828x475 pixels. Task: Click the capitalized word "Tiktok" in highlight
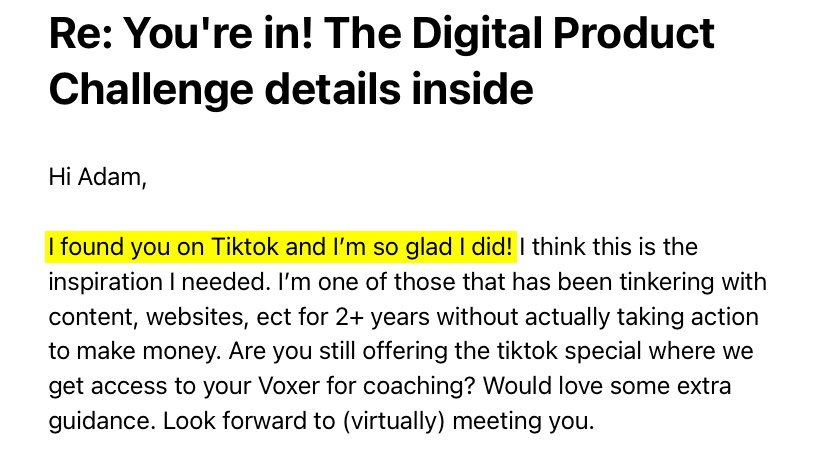coord(244,246)
